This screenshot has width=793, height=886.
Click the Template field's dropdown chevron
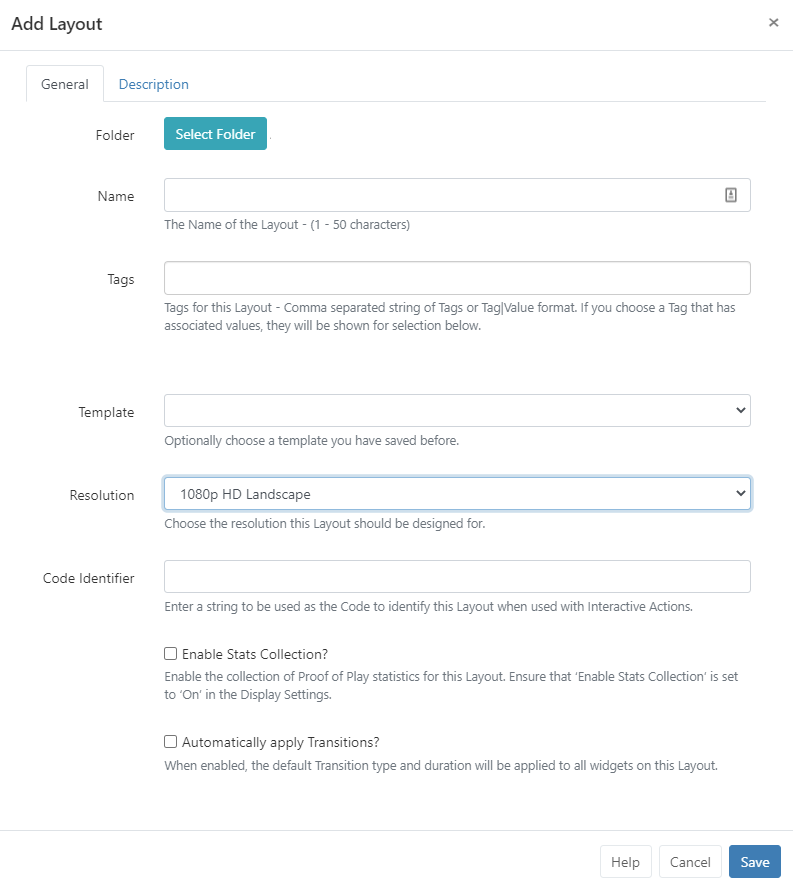click(739, 410)
